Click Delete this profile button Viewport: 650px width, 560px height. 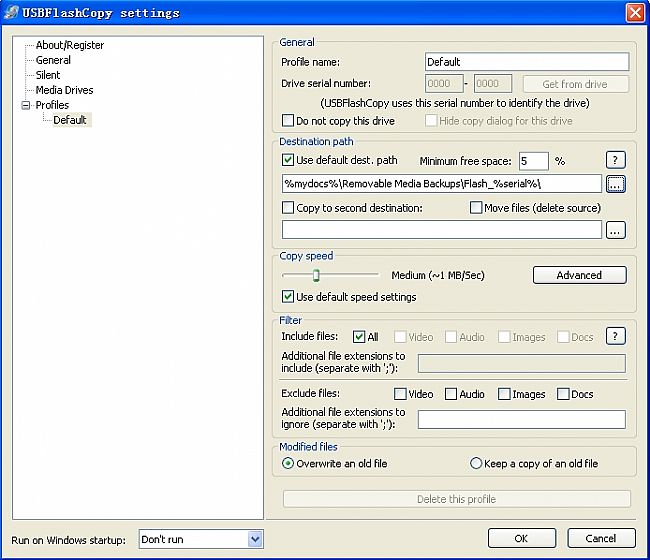point(457,499)
